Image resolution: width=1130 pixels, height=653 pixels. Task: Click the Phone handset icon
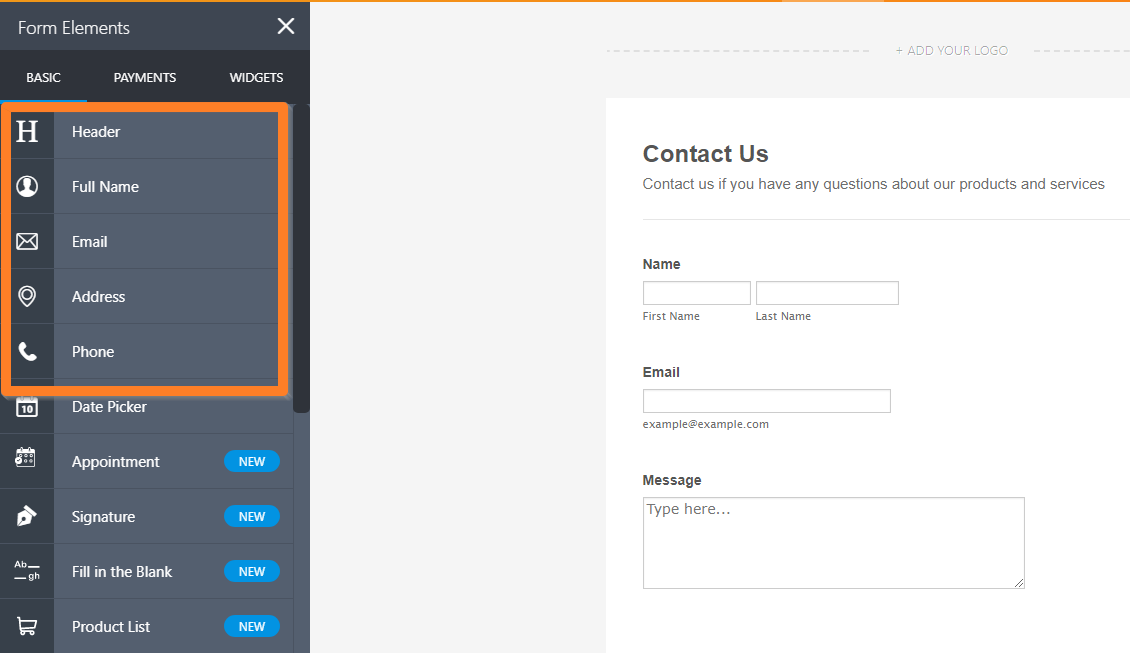[27, 351]
